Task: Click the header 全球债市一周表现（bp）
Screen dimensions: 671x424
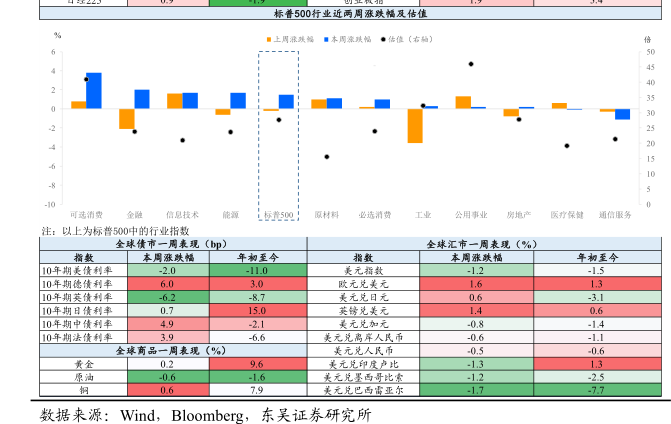Action: [x=173, y=244]
